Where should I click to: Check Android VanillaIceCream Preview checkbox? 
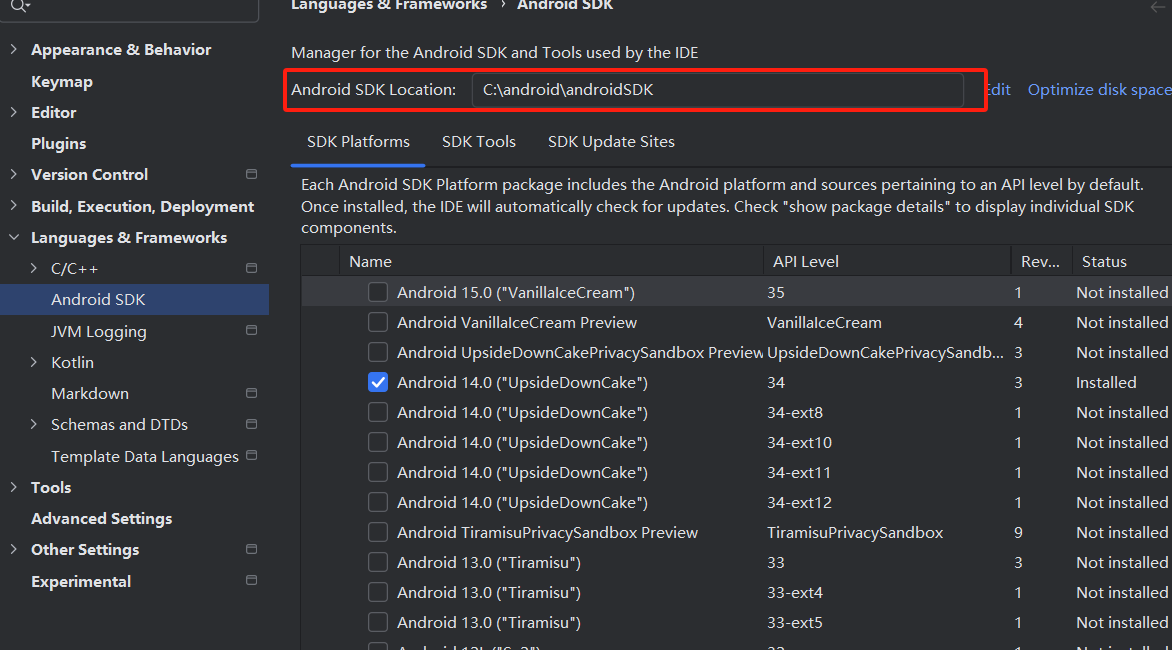click(378, 322)
